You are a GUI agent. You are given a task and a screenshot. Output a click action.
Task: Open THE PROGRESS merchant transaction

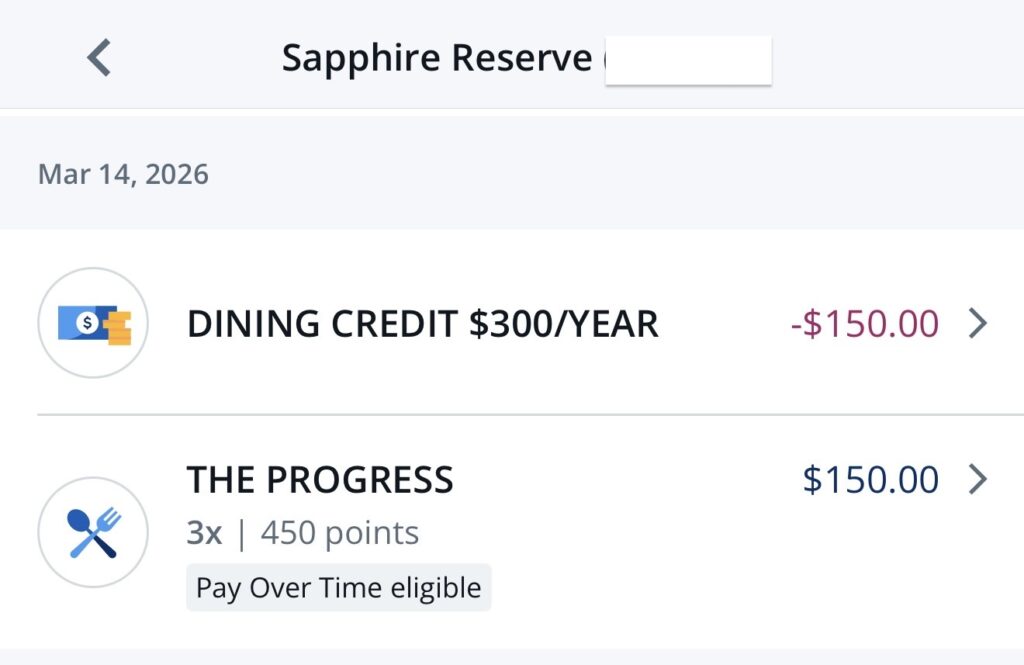(x=320, y=480)
